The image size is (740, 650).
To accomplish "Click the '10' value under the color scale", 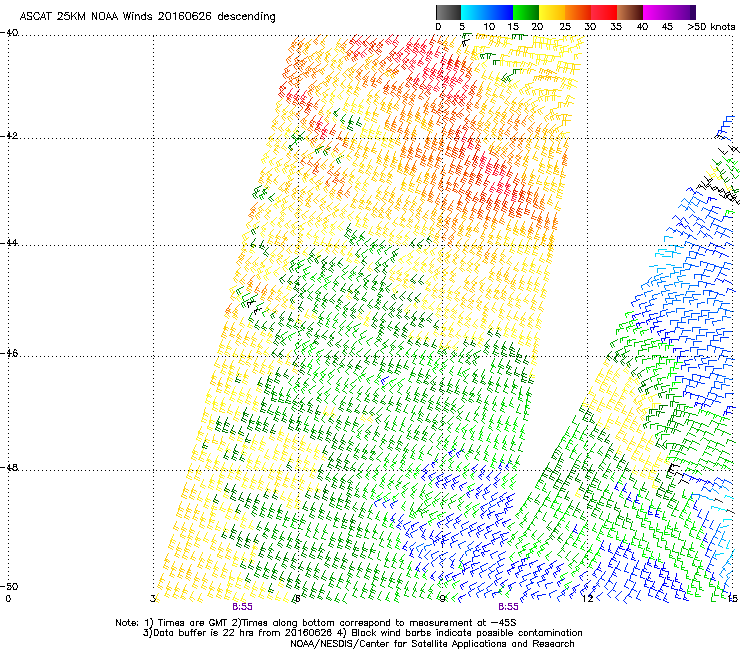I will (489, 27).
